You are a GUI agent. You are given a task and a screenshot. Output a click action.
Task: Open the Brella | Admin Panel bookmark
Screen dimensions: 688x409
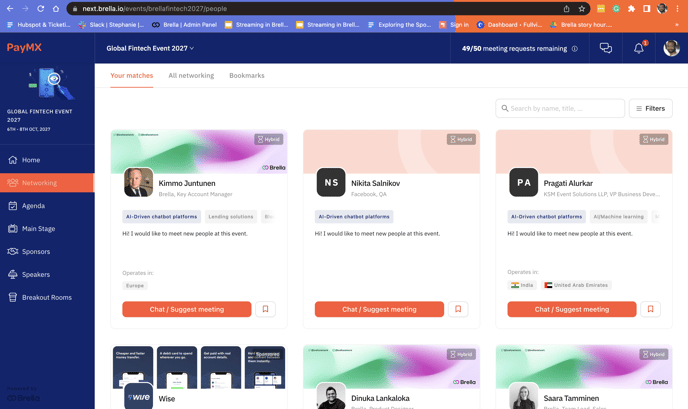click(185, 25)
